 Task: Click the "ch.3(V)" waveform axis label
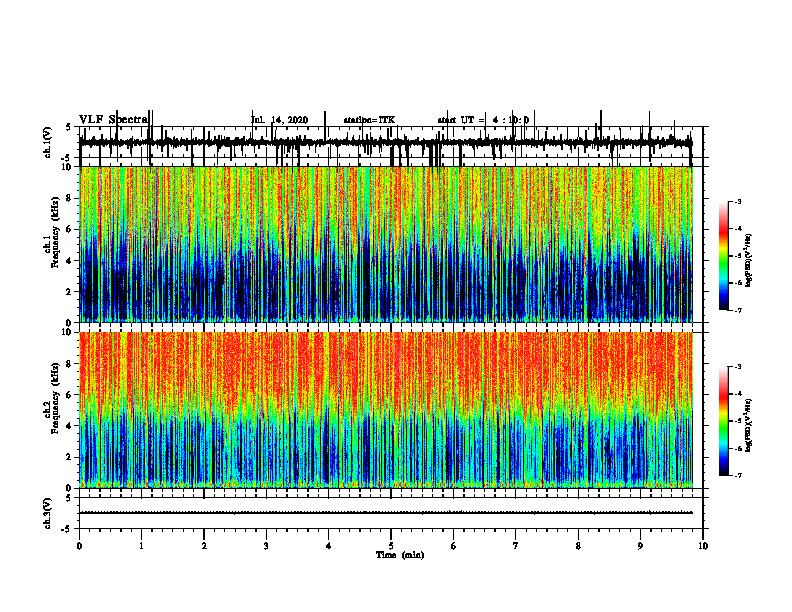(x=48, y=513)
